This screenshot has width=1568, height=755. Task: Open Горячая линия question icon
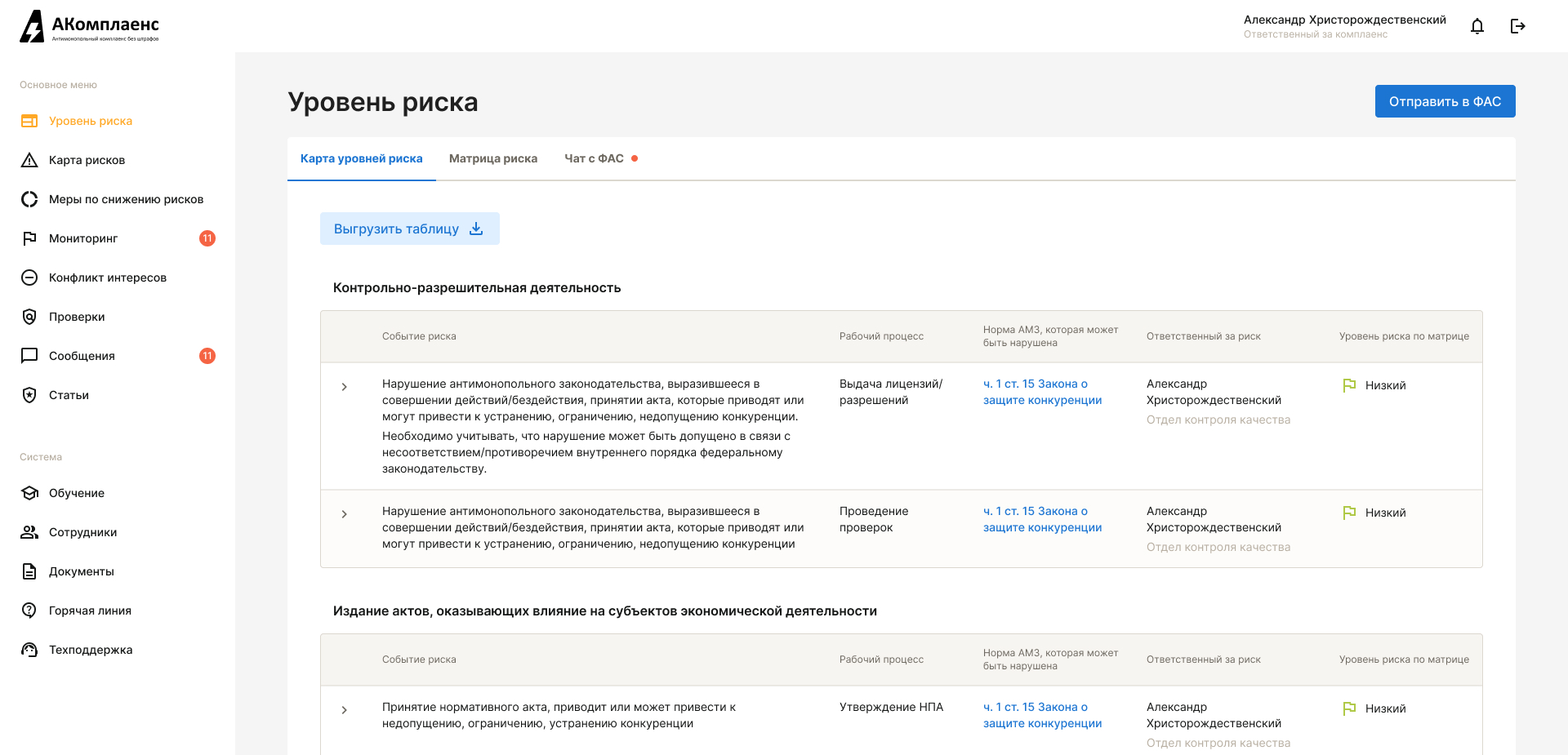point(29,611)
